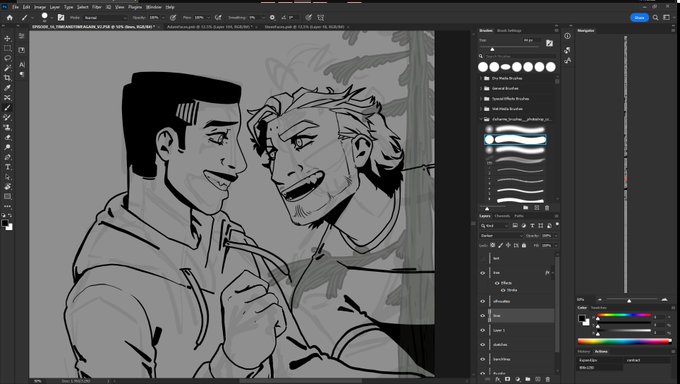Select the Clone Stamp tool
The image size is (680, 384).
[7, 128]
